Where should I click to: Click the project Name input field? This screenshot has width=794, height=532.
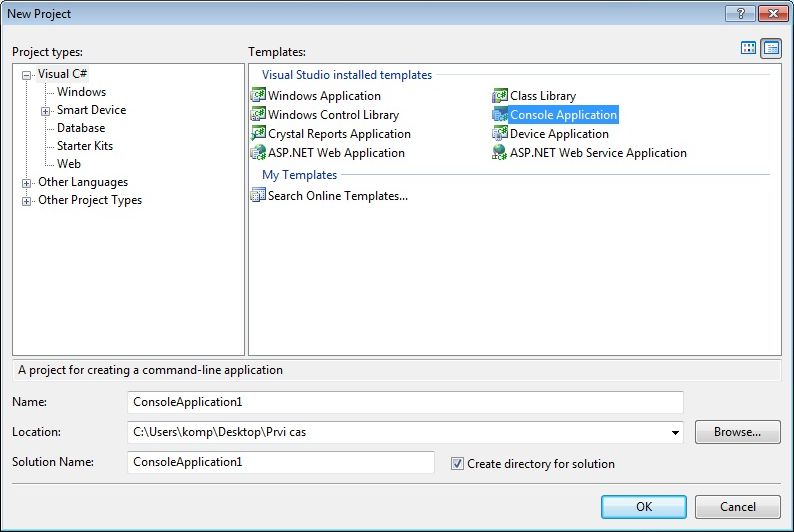(405, 402)
